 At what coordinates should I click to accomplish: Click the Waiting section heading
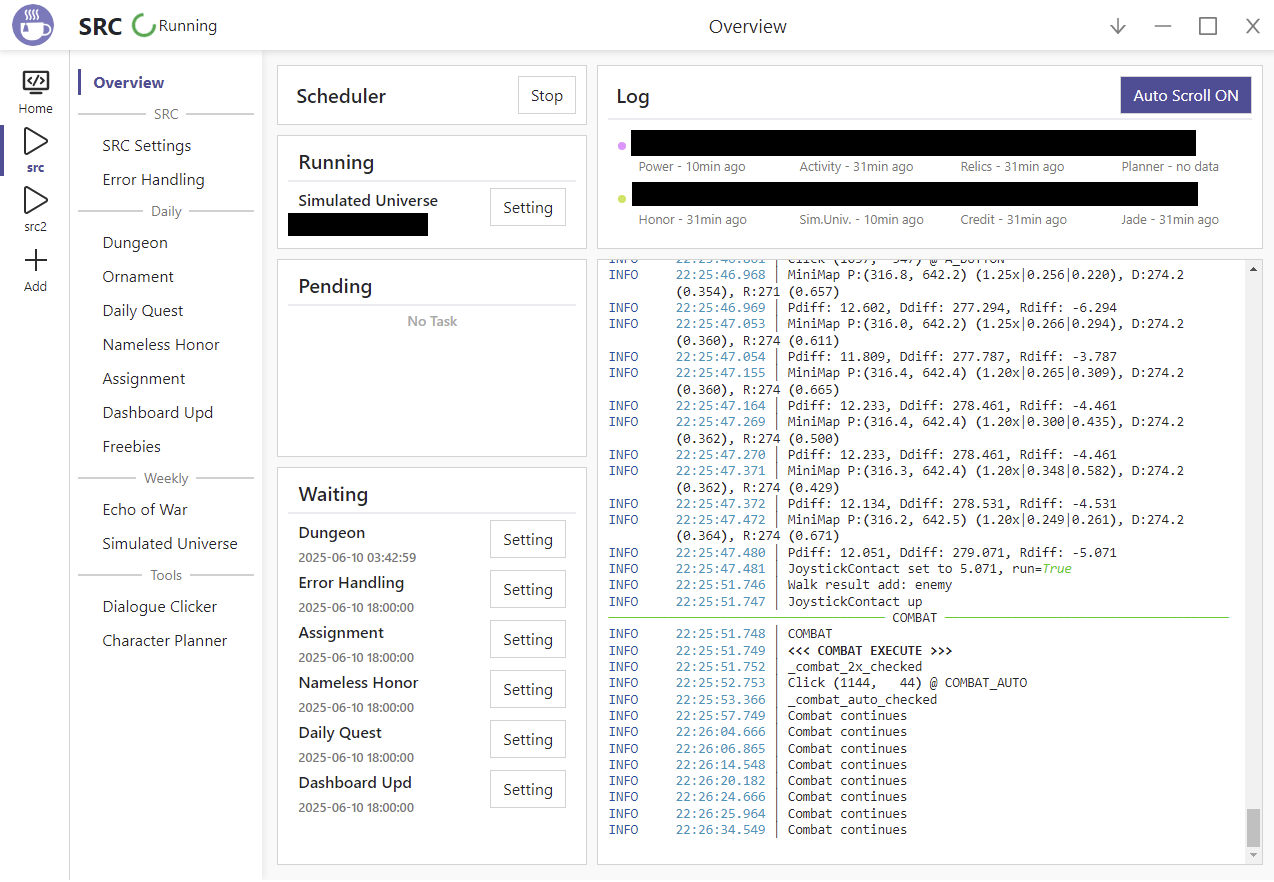coord(333,494)
